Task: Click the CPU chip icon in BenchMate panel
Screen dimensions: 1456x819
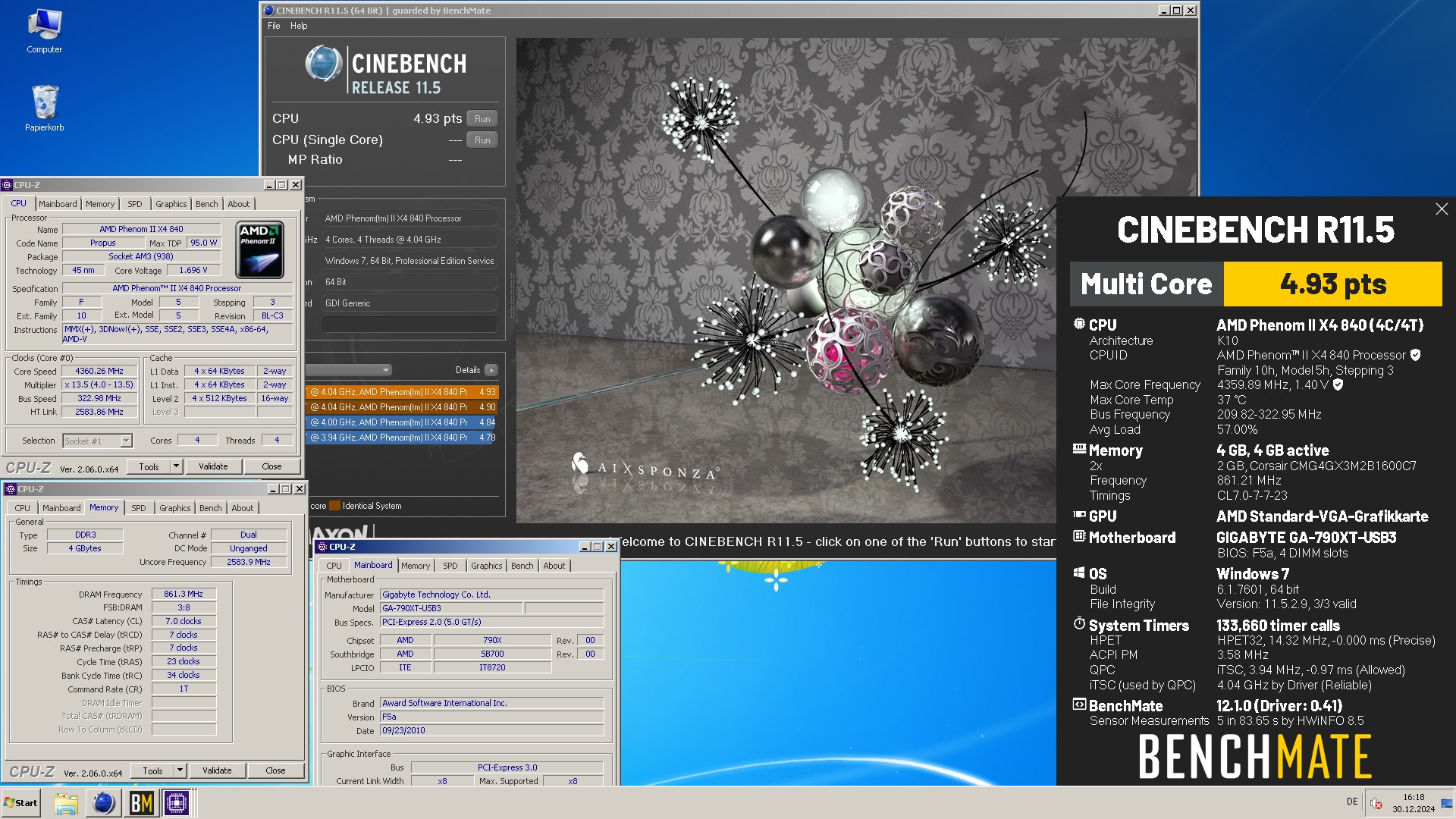Action: 1079,324
